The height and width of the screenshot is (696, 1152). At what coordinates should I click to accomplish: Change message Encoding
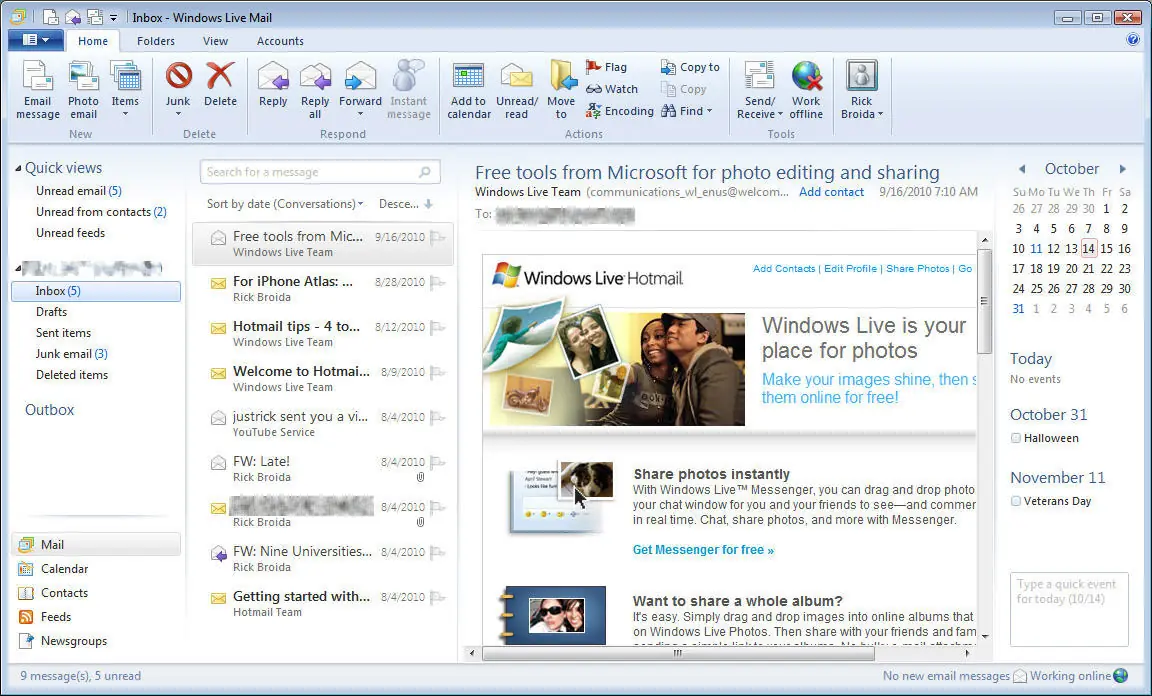click(x=619, y=111)
